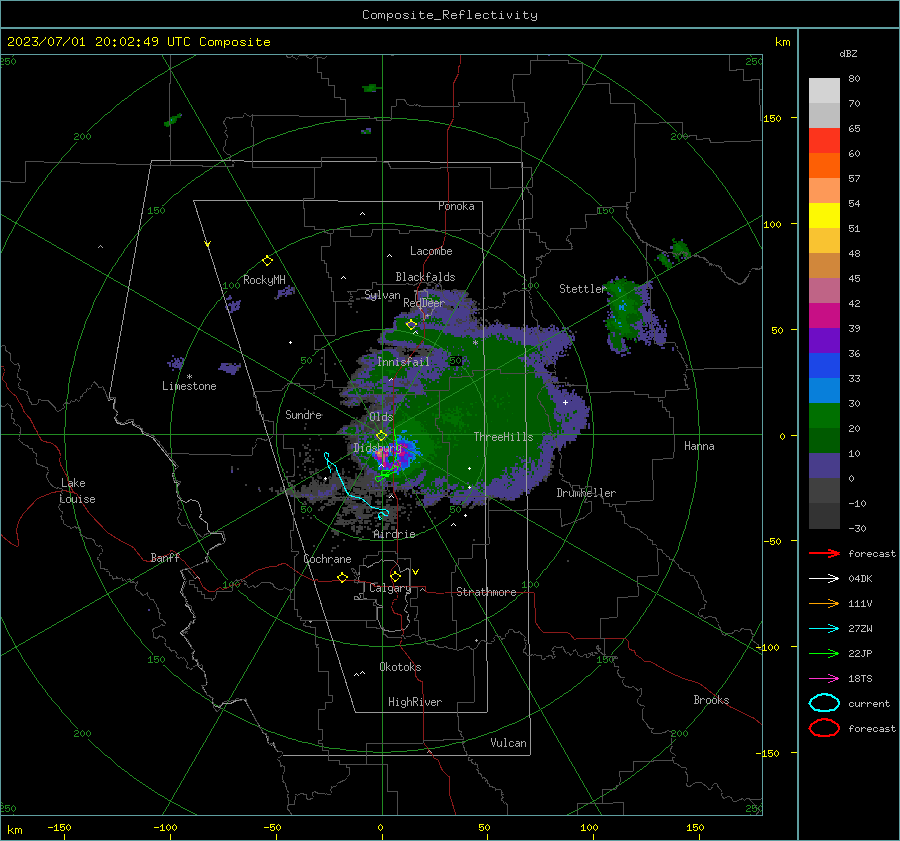Click the Hanna city label
The height and width of the screenshot is (841, 900).
click(x=699, y=446)
